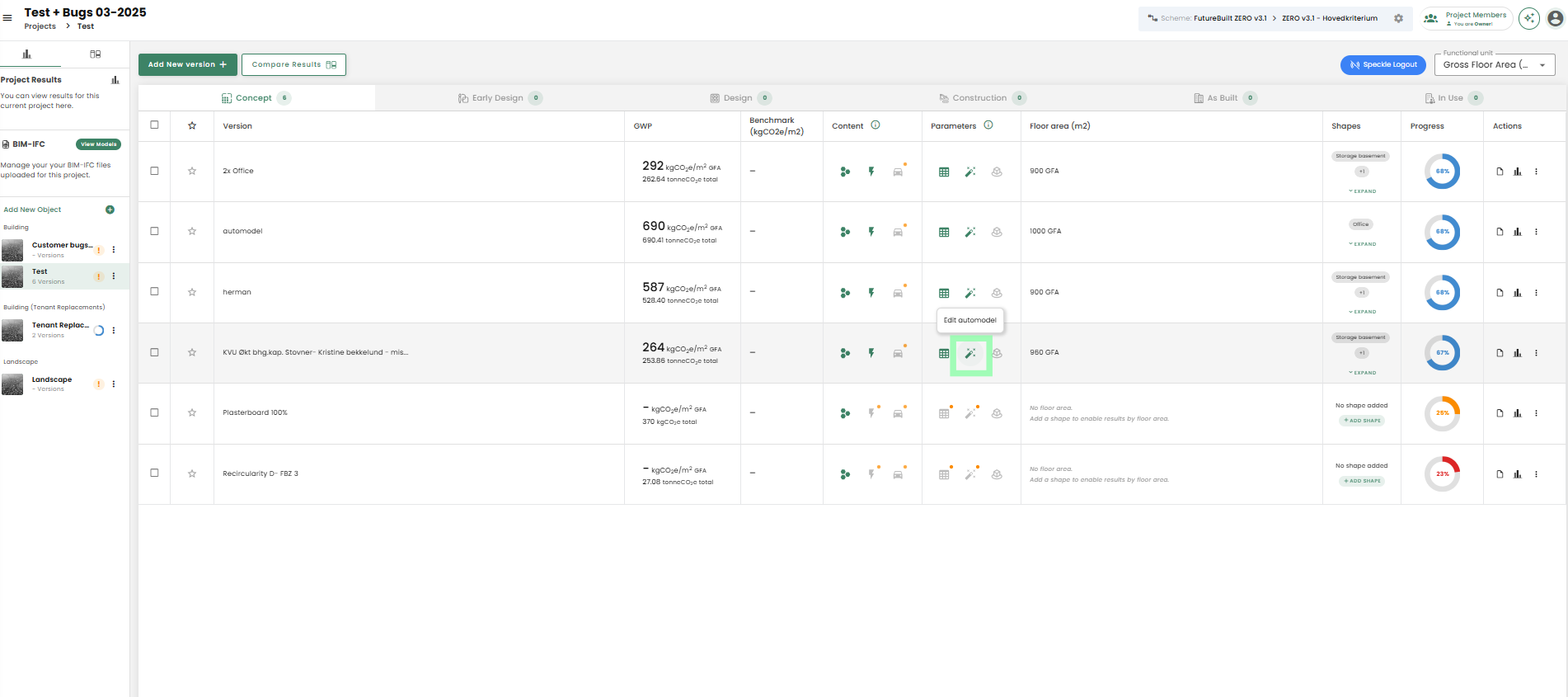Tick checkbox for 2x Office version
The width and height of the screenshot is (1568, 697).
click(x=154, y=171)
